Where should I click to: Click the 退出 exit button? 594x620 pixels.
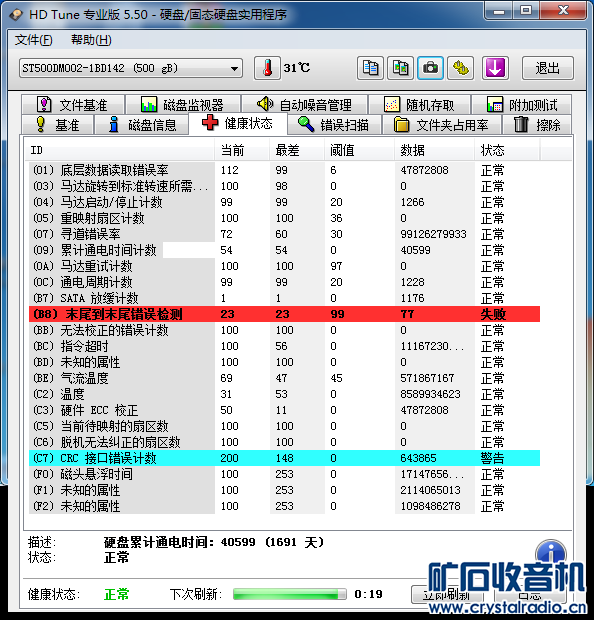(x=548, y=68)
